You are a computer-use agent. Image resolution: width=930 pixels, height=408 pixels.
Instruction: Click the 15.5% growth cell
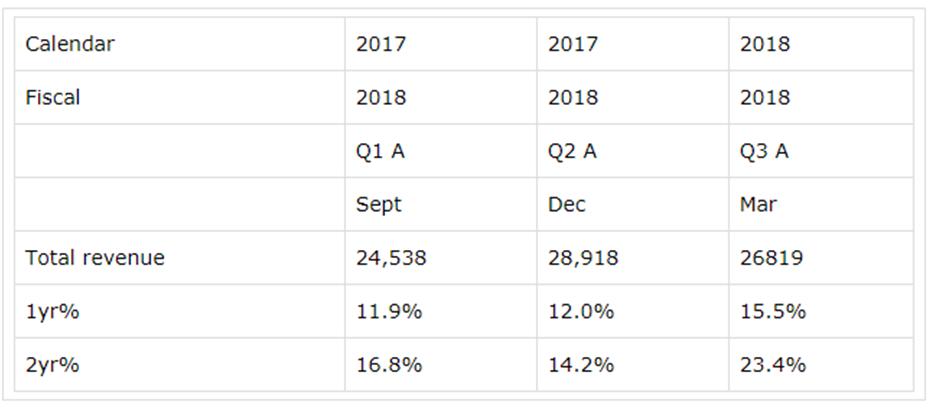pyautogui.click(x=773, y=311)
